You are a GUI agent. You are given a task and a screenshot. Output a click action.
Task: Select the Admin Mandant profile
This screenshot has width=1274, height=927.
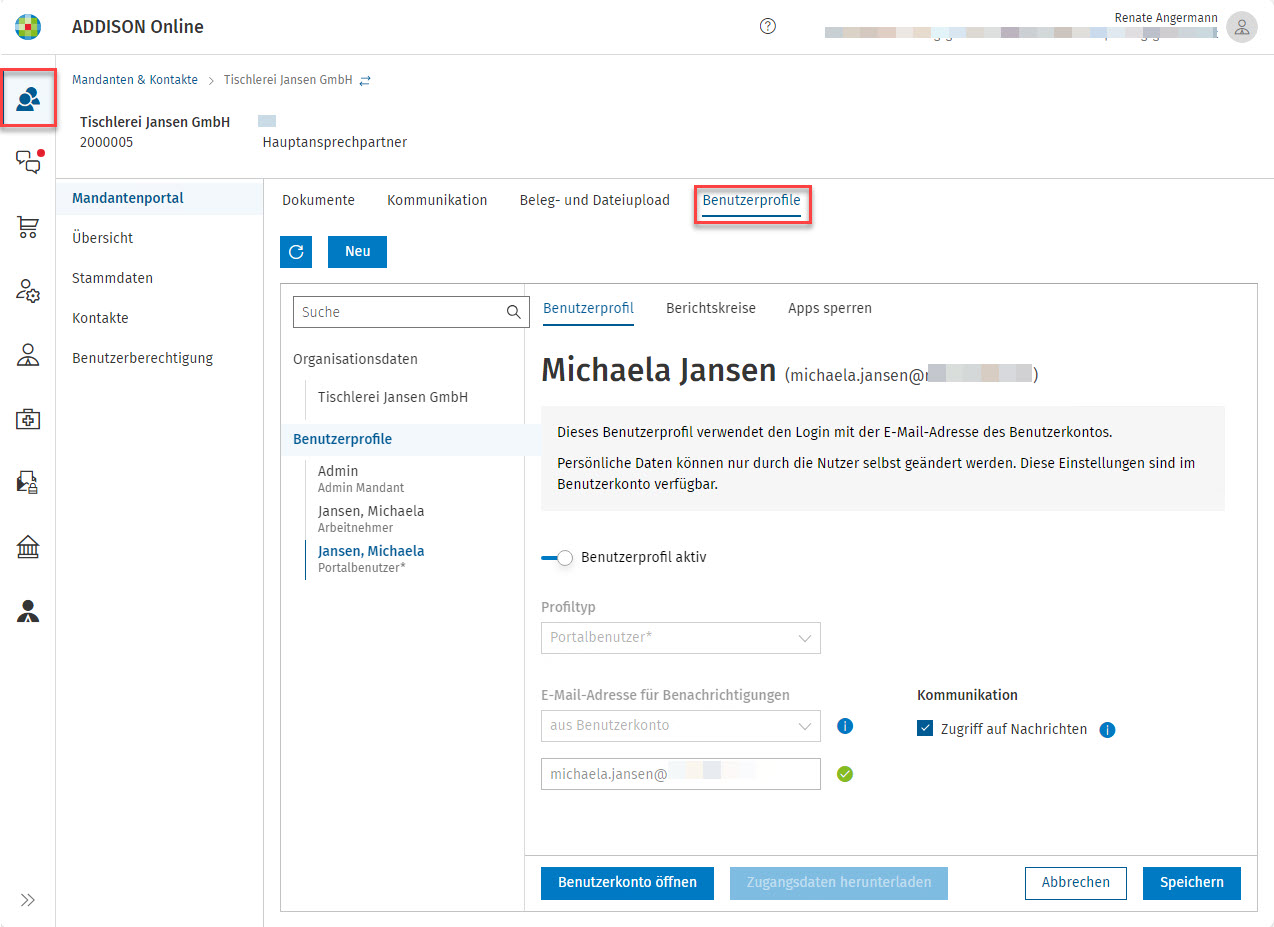click(361, 479)
